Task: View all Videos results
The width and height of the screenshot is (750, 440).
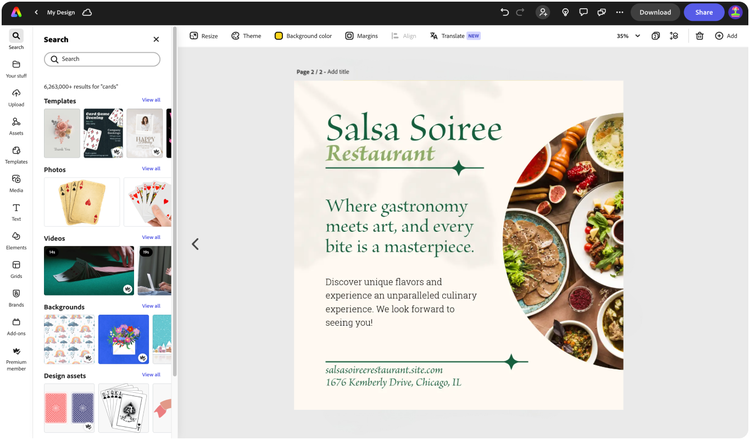Action: 151,237
